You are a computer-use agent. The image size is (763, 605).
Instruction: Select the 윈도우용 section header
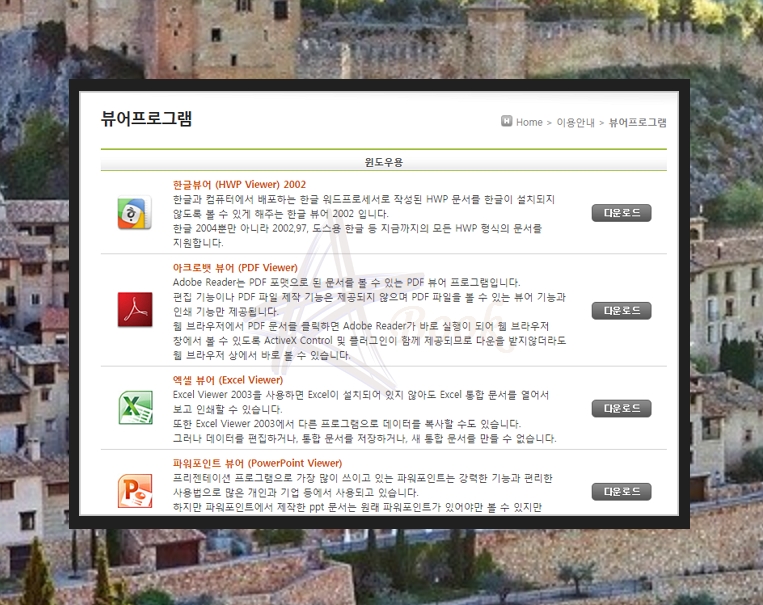point(383,162)
